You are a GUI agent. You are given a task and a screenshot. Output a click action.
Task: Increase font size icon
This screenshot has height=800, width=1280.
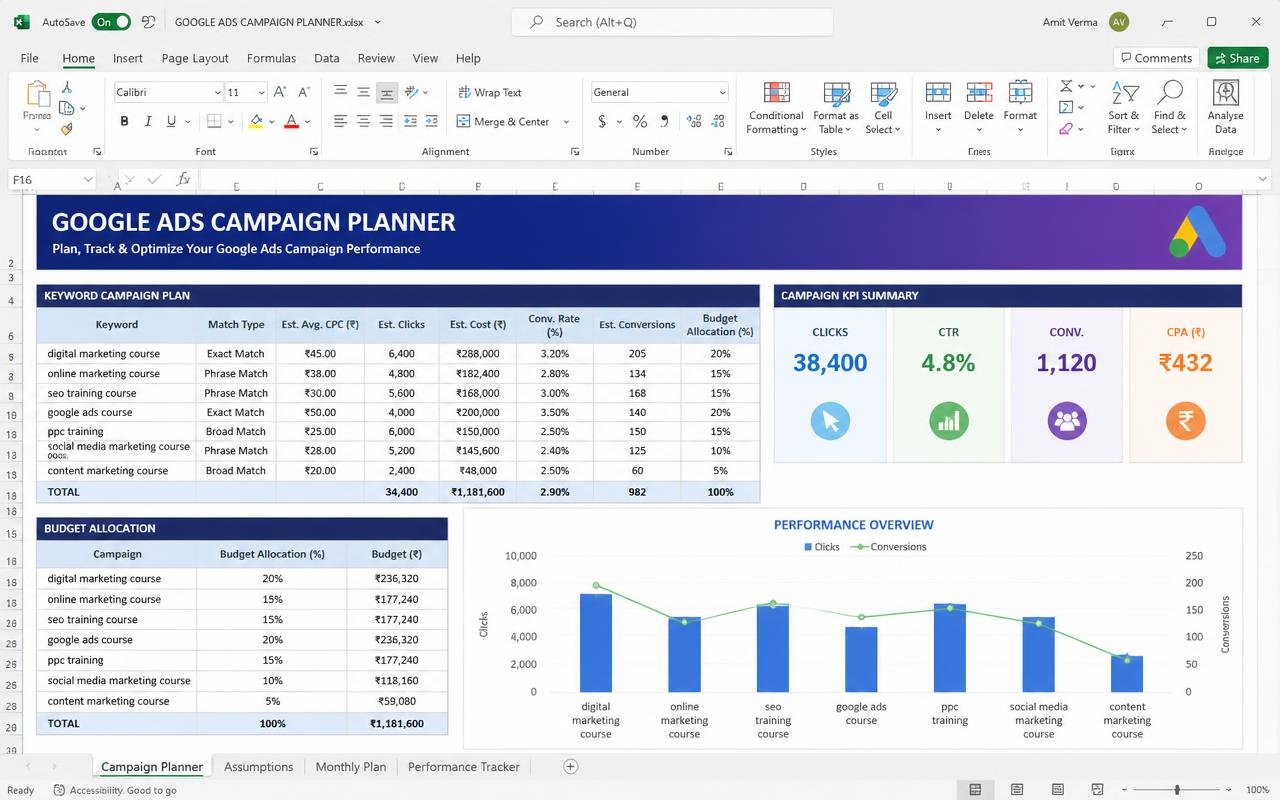pos(281,92)
